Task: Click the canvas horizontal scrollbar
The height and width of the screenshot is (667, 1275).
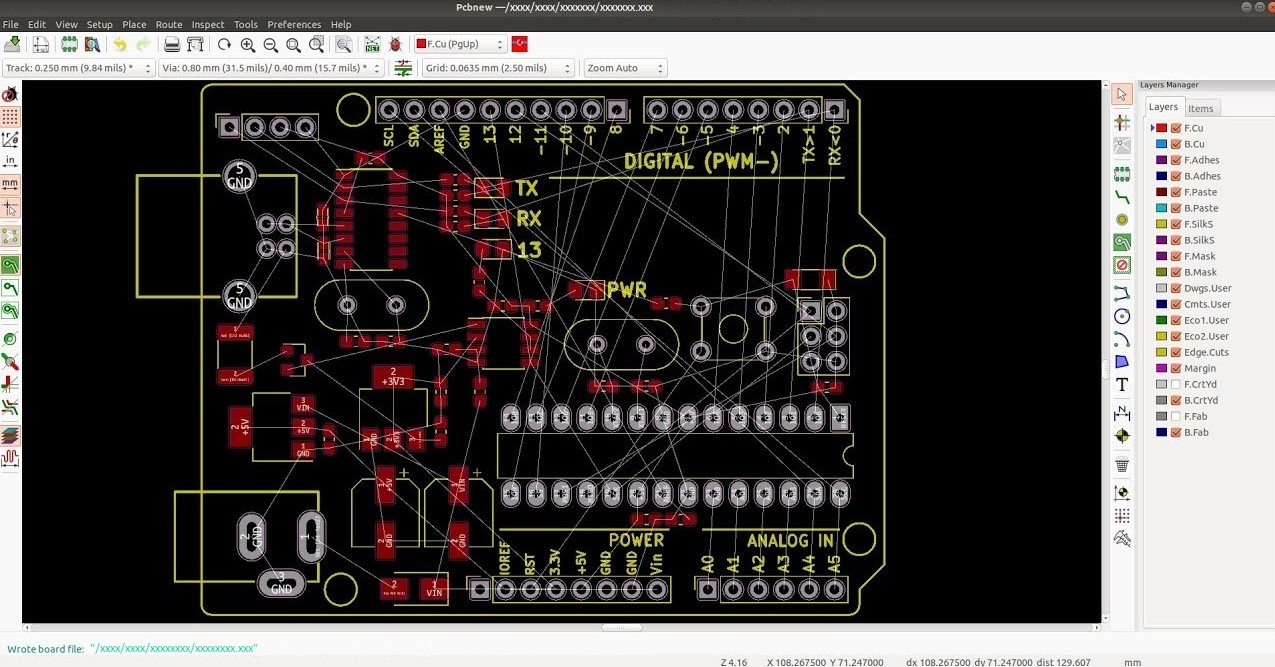Action: [x=620, y=627]
